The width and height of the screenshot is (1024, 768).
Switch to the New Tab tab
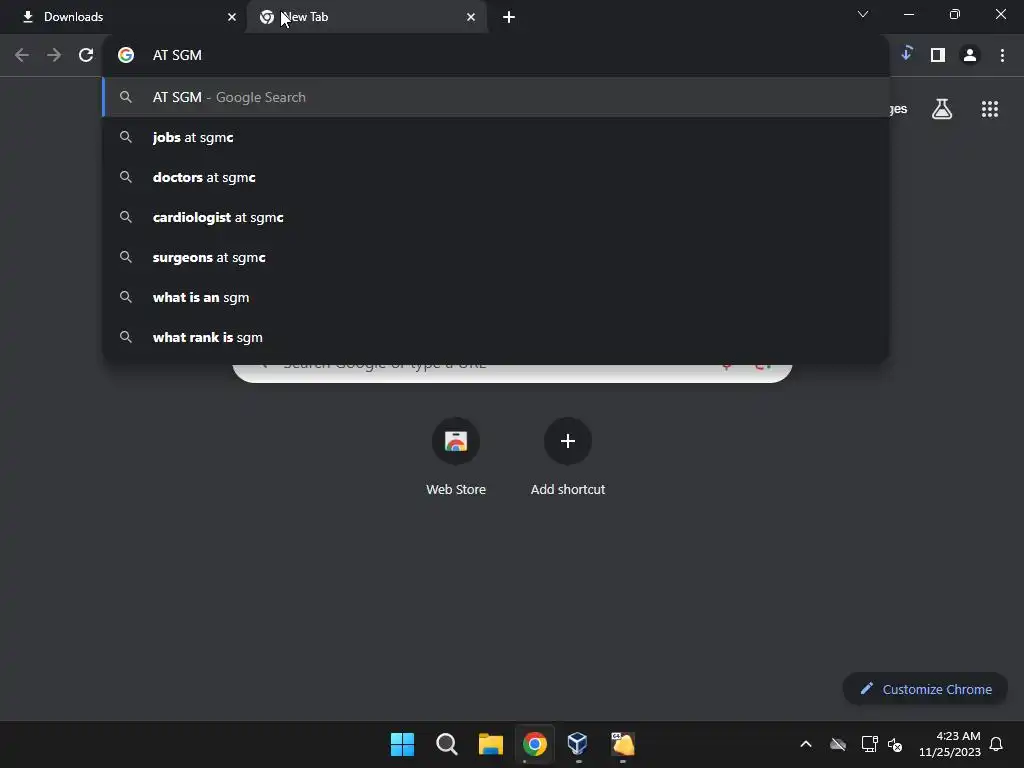click(366, 17)
